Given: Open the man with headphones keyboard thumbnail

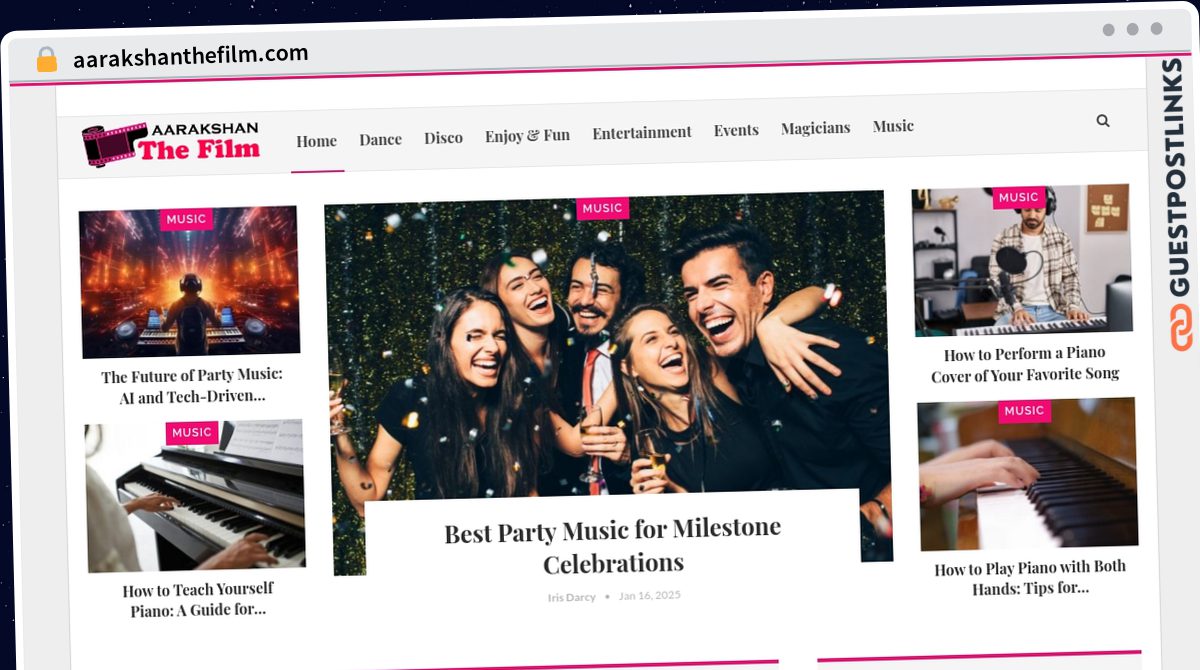Looking at the screenshot, I should coord(1022,259).
